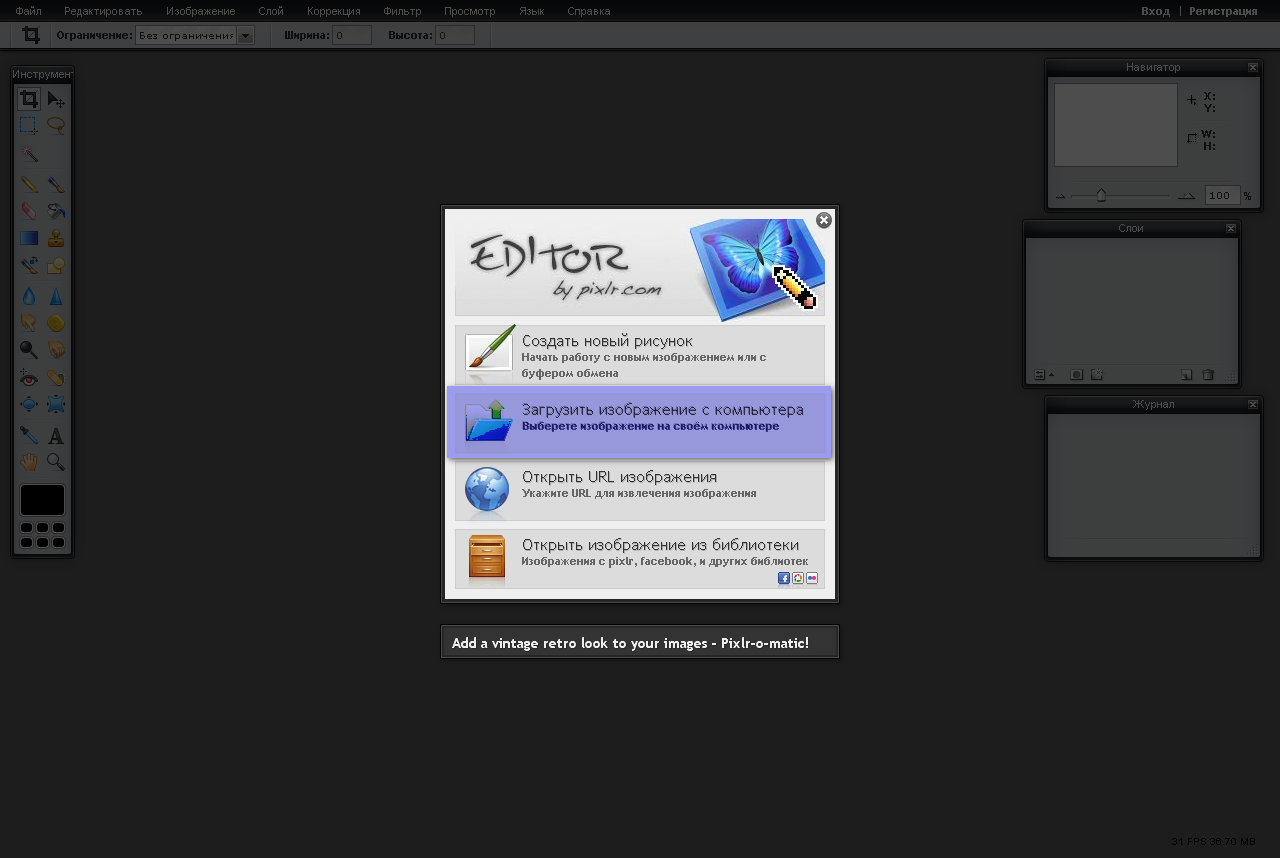Click the Навигатор zoom percent field
The width and height of the screenshot is (1280, 858).
[x=1222, y=196]
